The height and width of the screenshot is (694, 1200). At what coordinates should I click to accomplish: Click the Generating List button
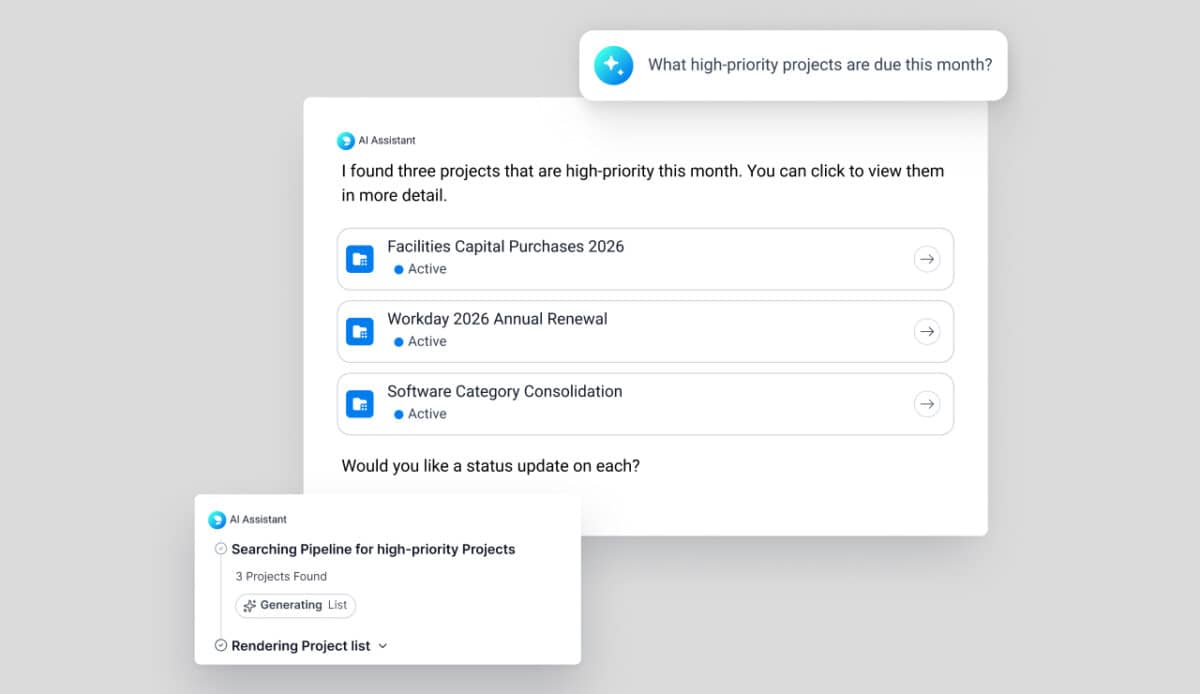coord(296,606)
